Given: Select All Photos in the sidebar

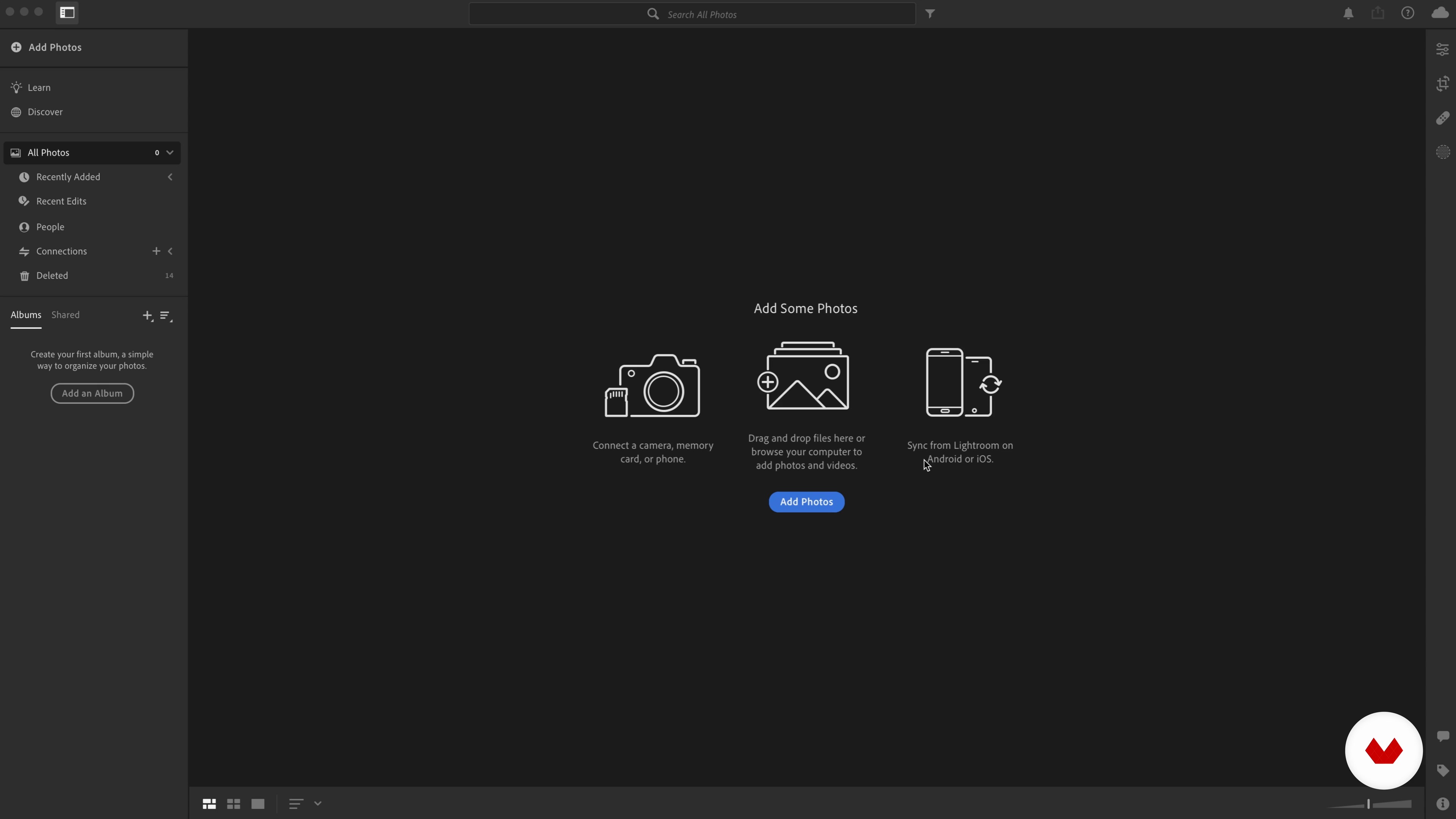Looking at the screenshot, I should click(92, 152).
